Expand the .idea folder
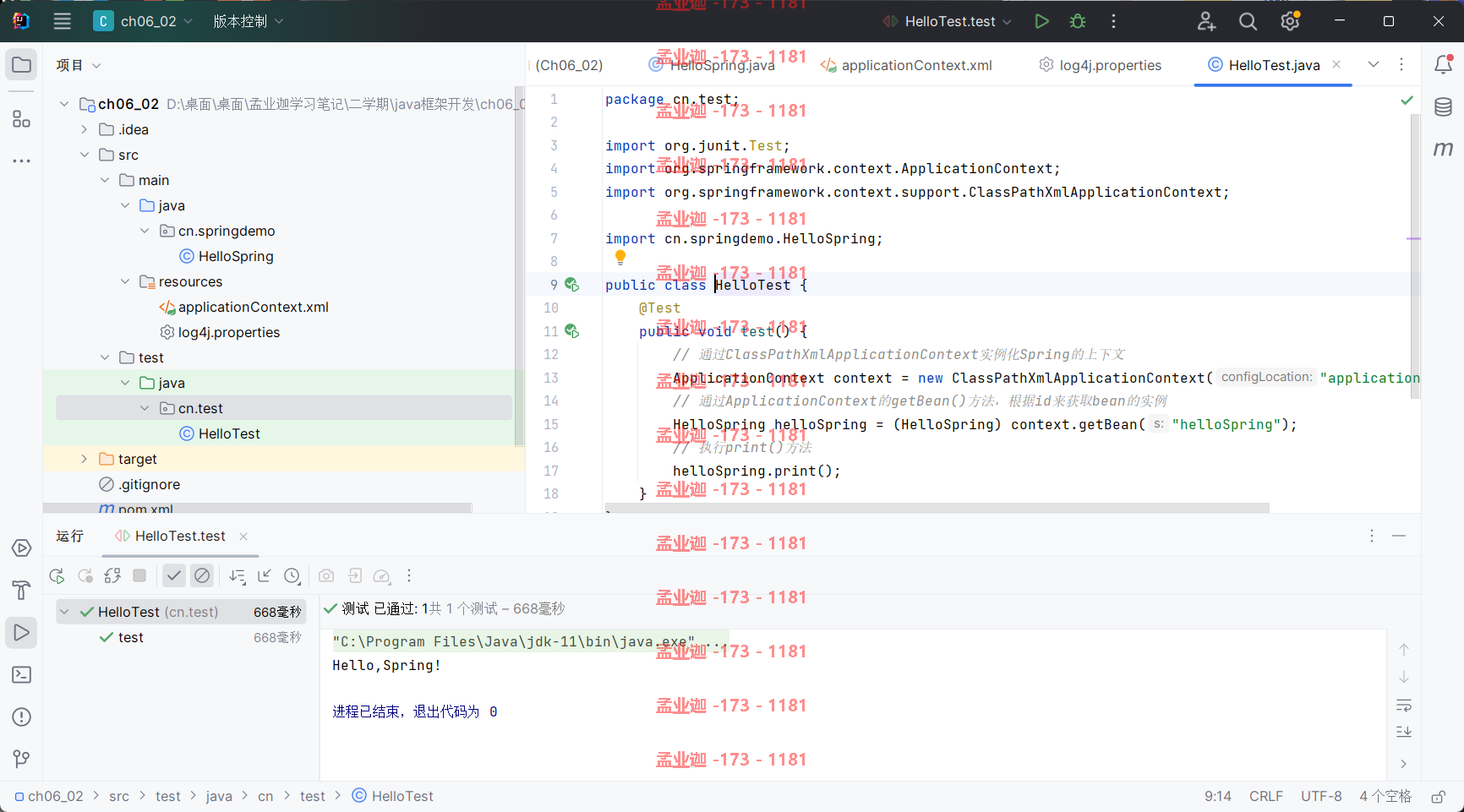 [84, 129]
